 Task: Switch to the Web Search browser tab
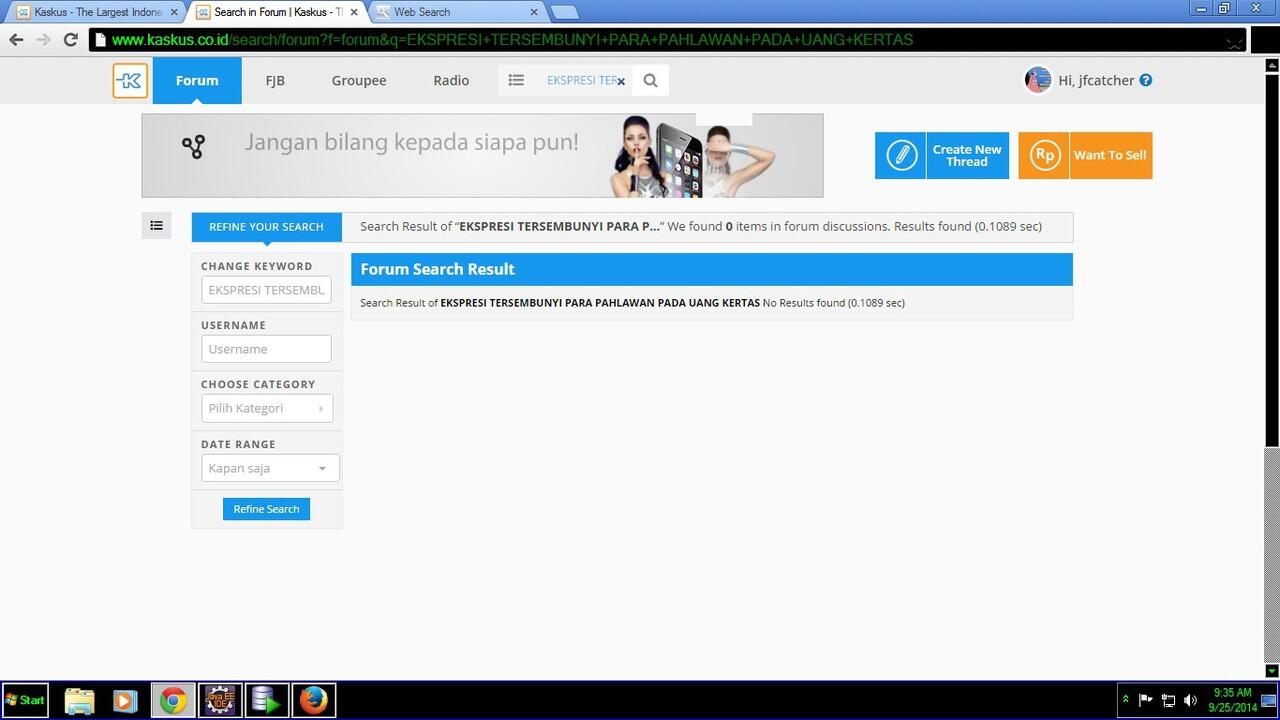(x=456, y=12)
